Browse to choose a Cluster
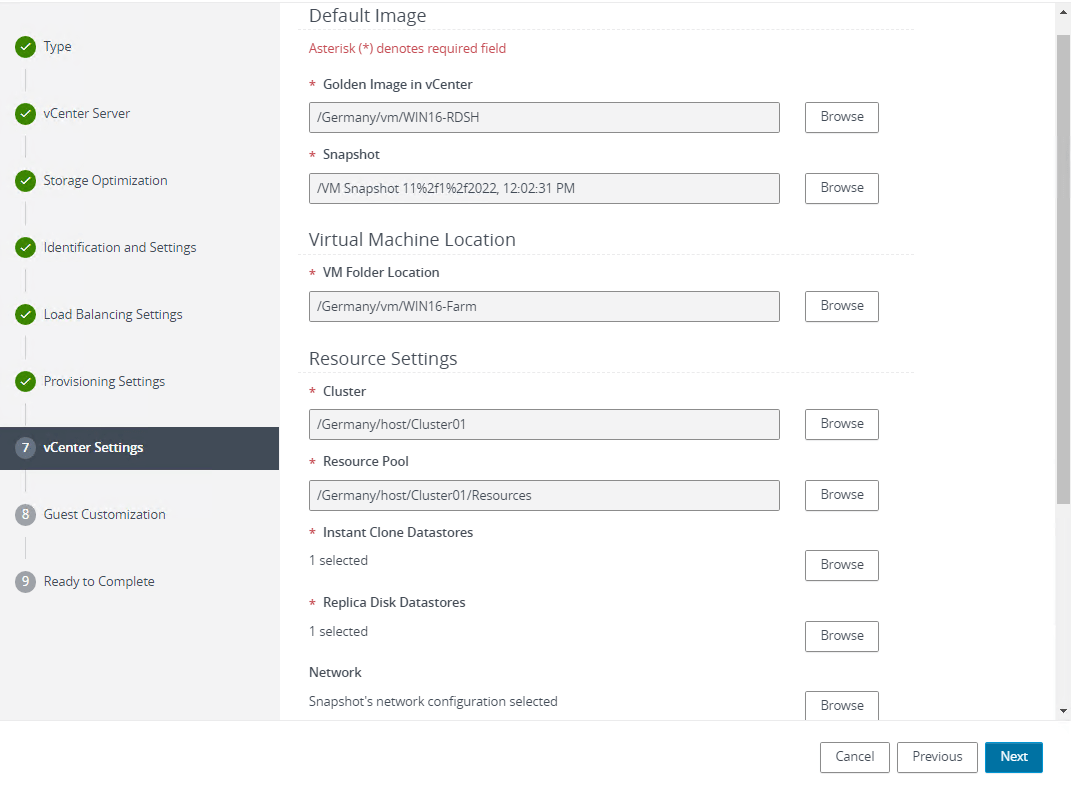The image size is (1071, 785). pos(841,424)
